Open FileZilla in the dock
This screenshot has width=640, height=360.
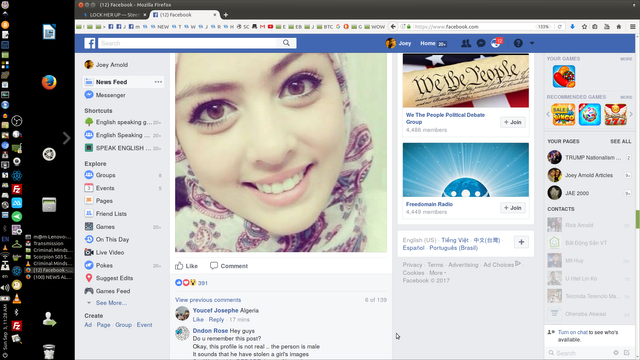[17, 189]
